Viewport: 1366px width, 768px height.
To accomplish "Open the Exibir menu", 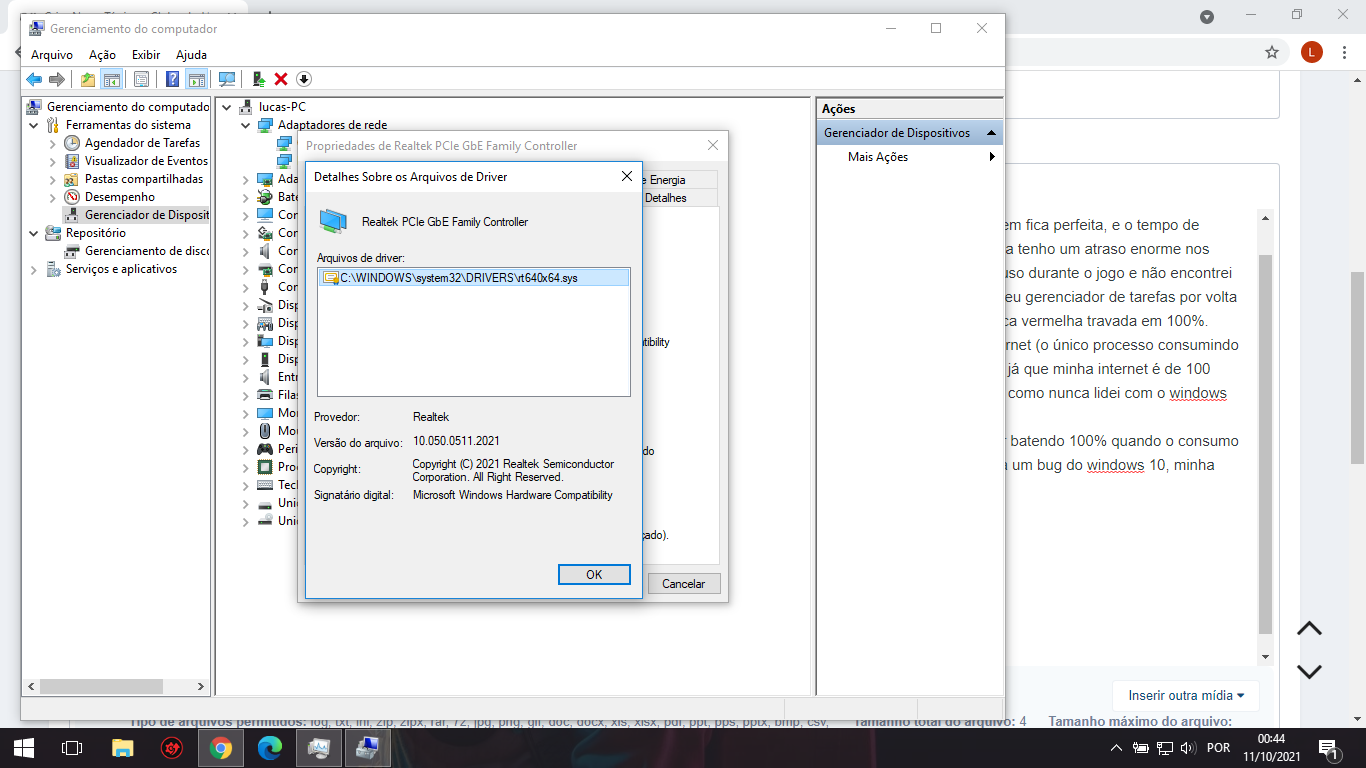I will pos(146,55).
